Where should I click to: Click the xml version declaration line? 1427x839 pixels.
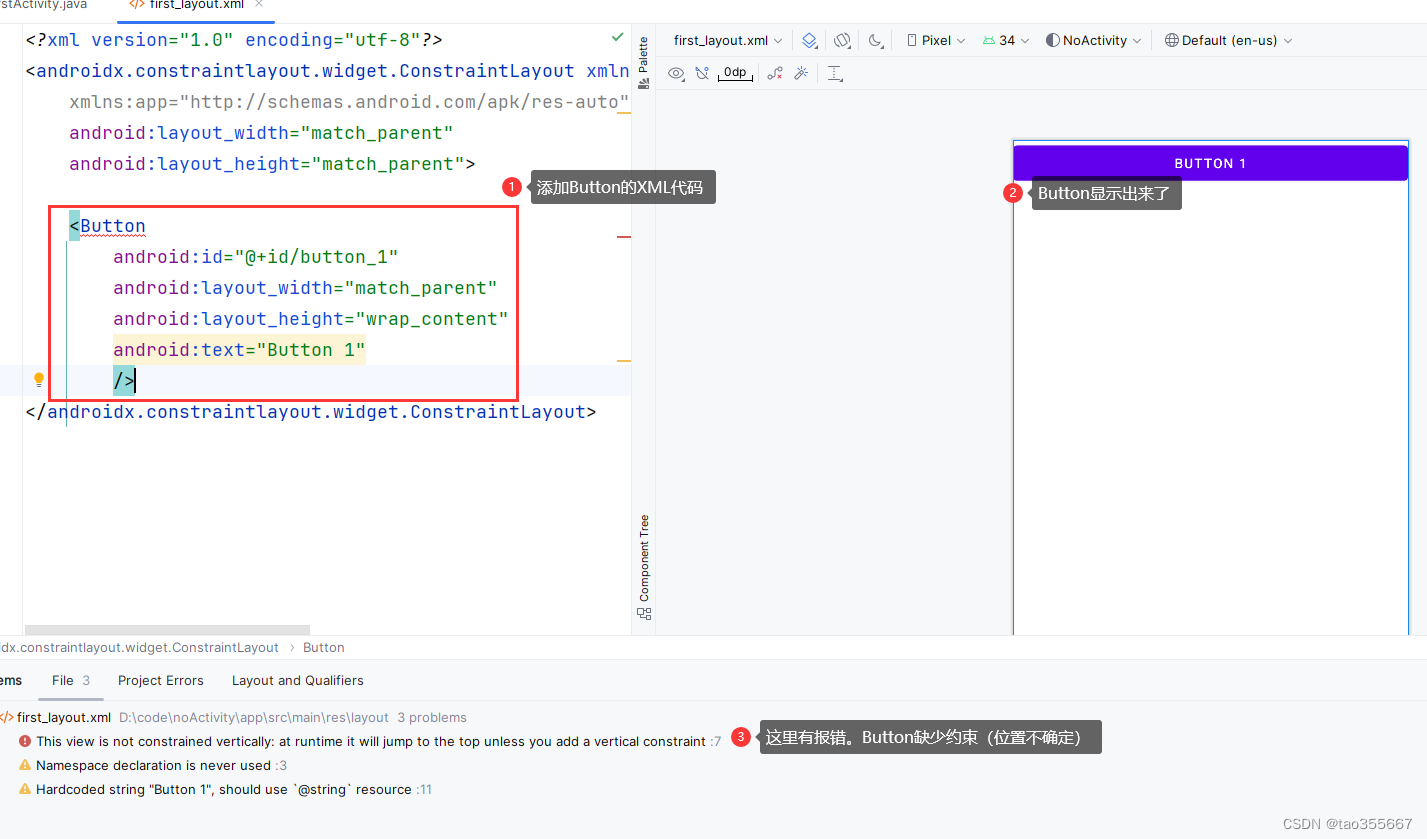(x=234, y=40)
